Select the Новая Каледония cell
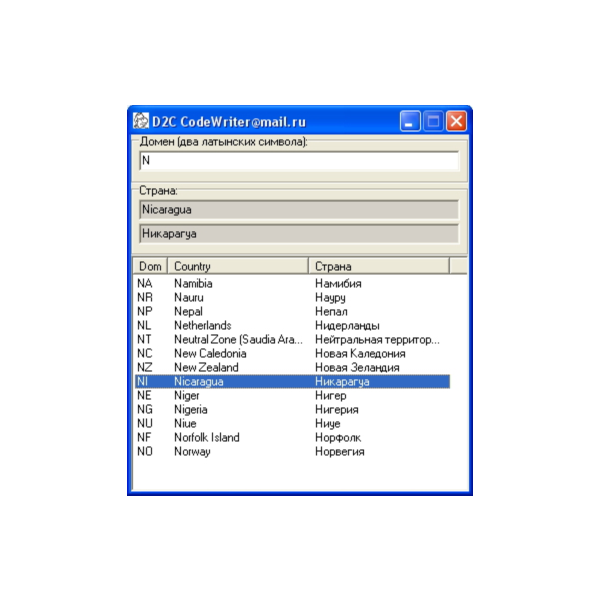 (x=360, y=353)
